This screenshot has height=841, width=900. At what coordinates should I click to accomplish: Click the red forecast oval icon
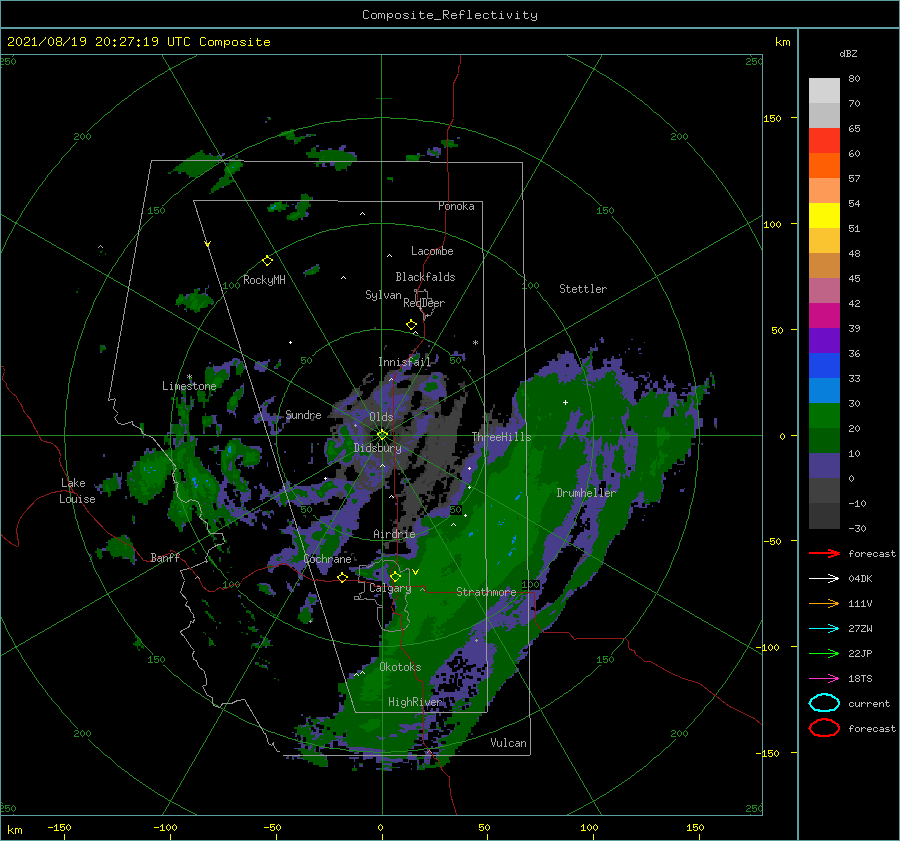(824, 728)
